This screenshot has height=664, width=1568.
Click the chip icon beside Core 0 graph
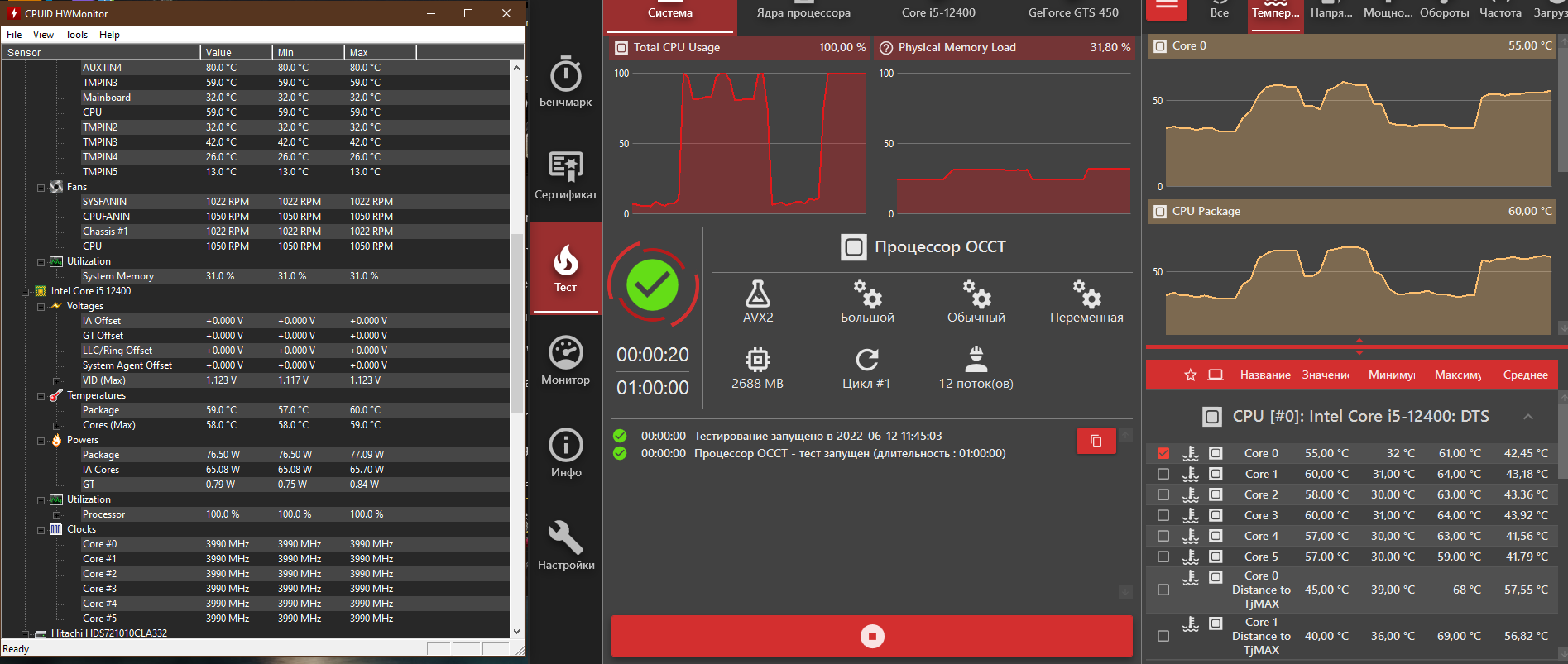pos(1160,46)
